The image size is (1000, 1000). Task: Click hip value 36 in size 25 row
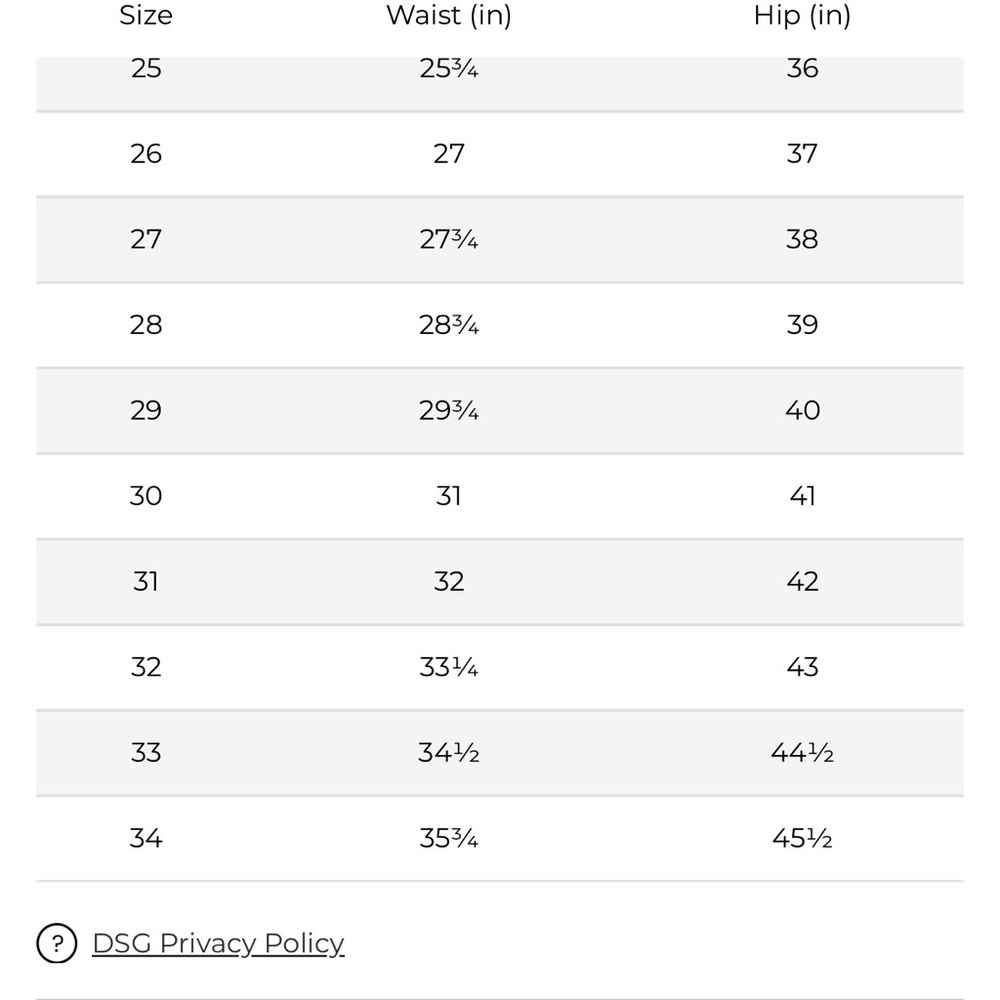(x=802, y=68)
